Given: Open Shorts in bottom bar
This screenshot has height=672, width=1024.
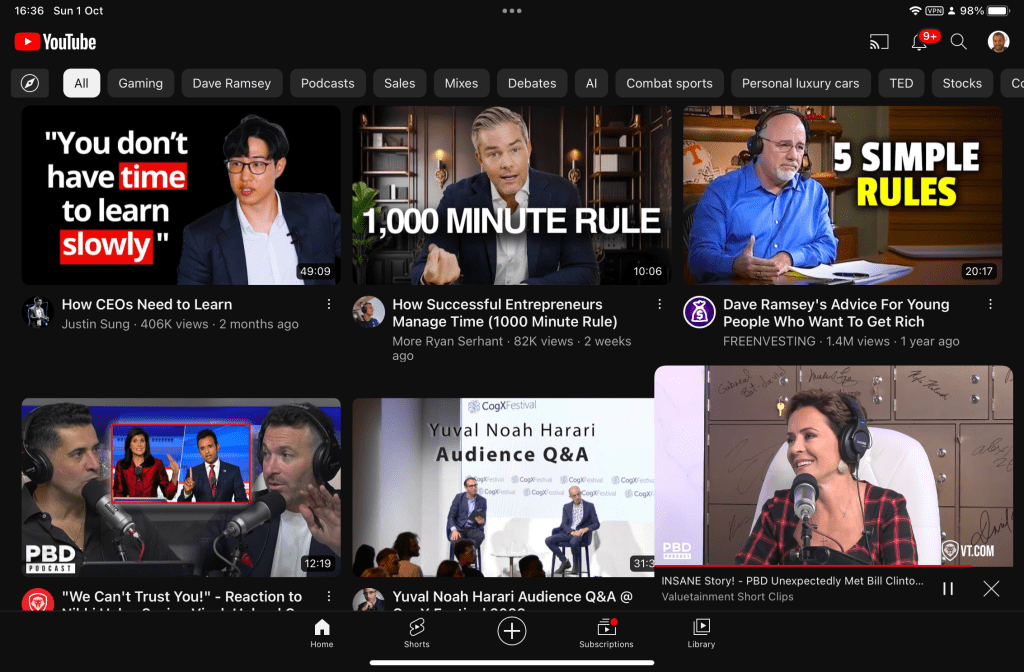Looking at the screenshot, I should tap(417, 633).
